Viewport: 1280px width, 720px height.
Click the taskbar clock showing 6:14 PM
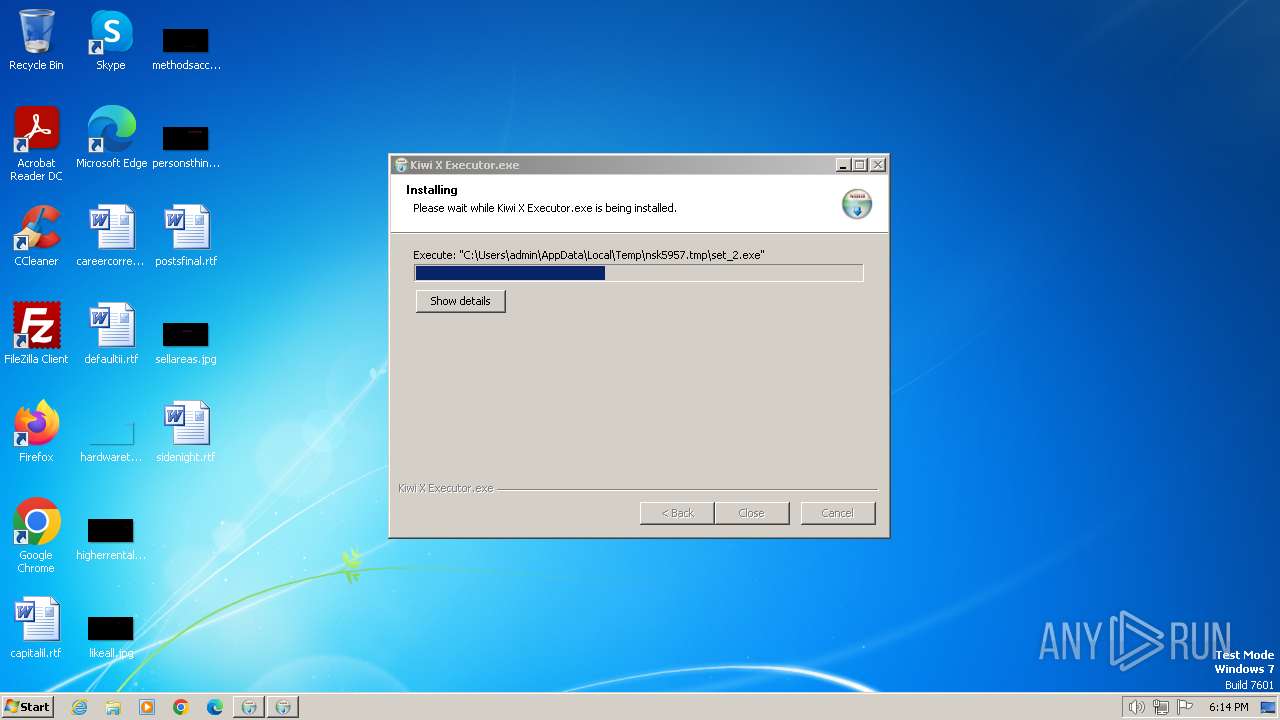click(1228, 707)
